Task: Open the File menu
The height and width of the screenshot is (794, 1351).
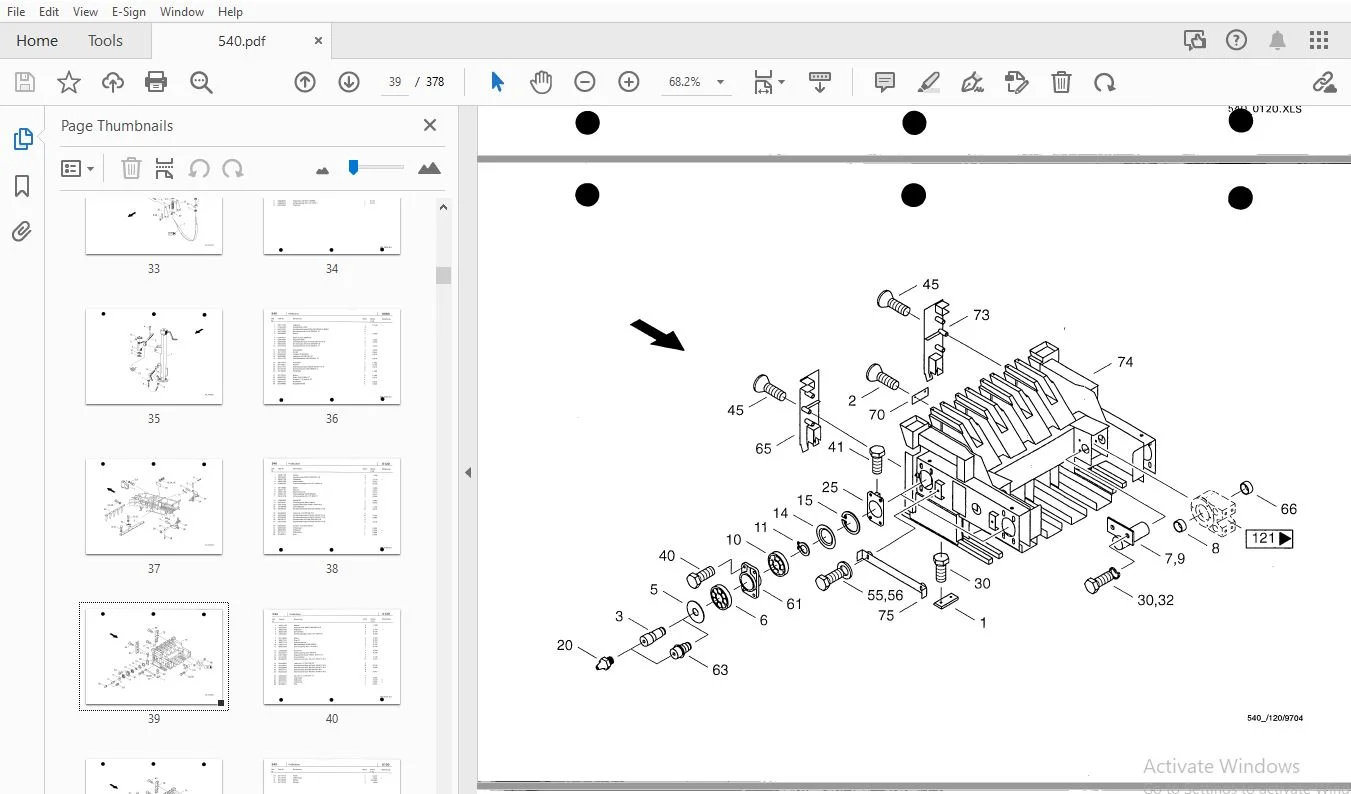Action: (16, 11)
